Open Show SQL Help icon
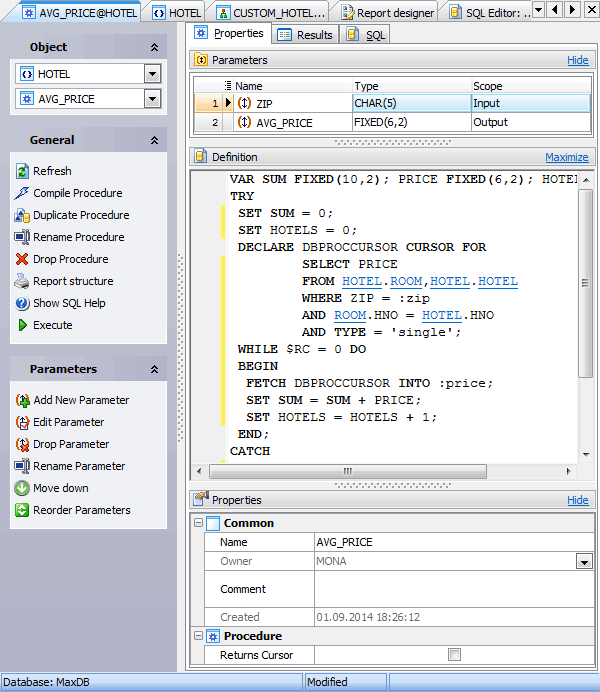 [x=23, y=303]
